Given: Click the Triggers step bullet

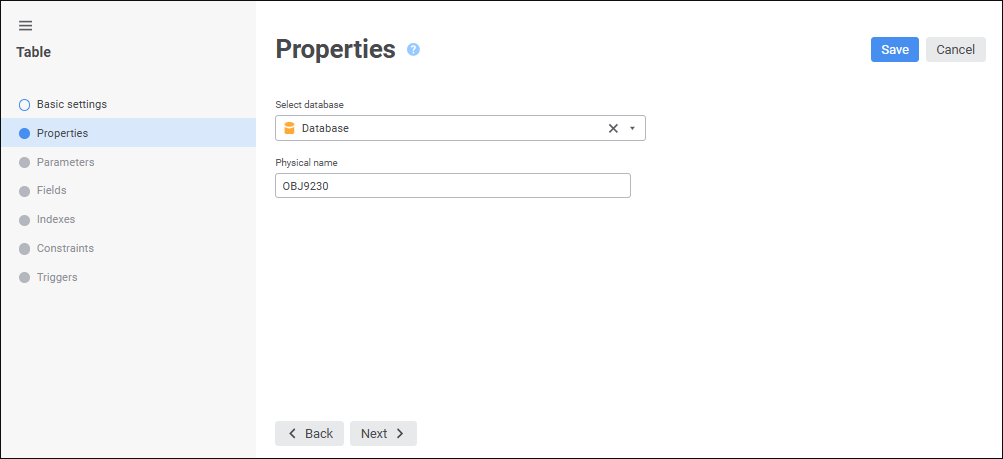Looking at the screenshot, I should point(24,277).
